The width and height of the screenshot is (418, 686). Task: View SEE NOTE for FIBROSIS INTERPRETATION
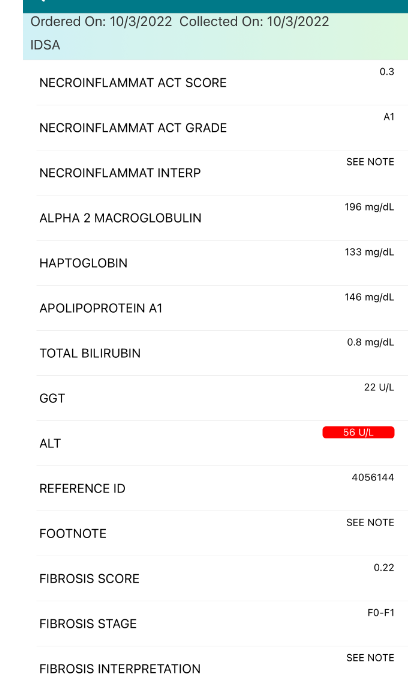[x=370, y=658]
